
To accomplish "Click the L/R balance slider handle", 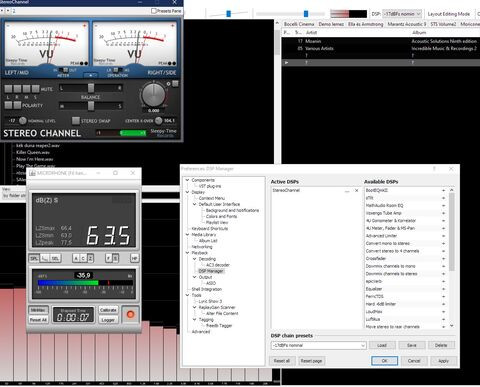I will (91, 88).
